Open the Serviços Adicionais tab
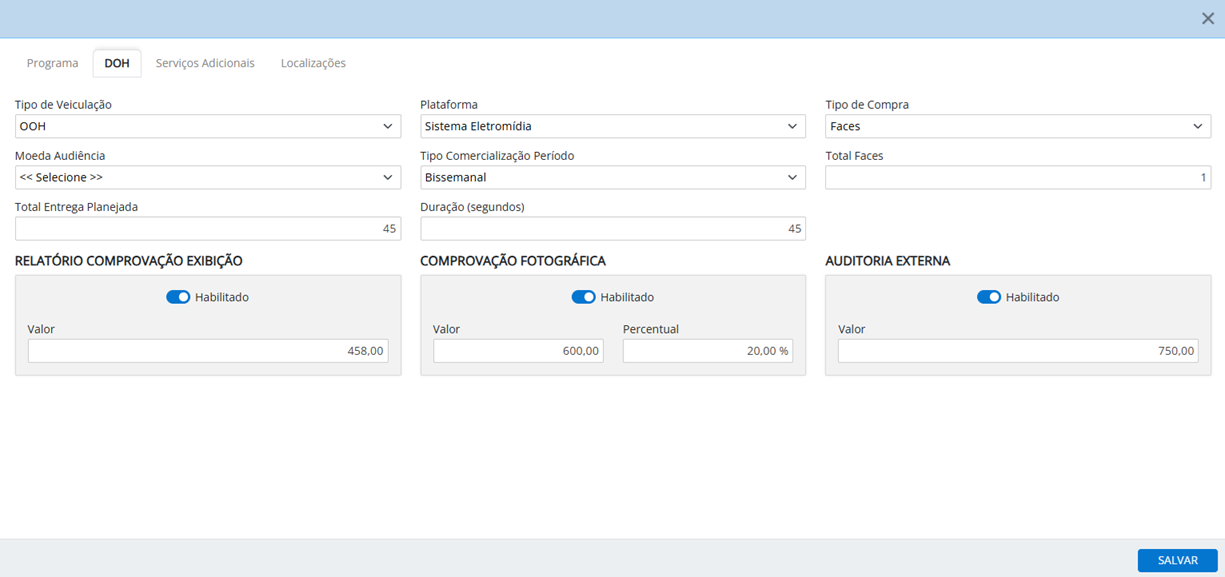 coord(205,63)
